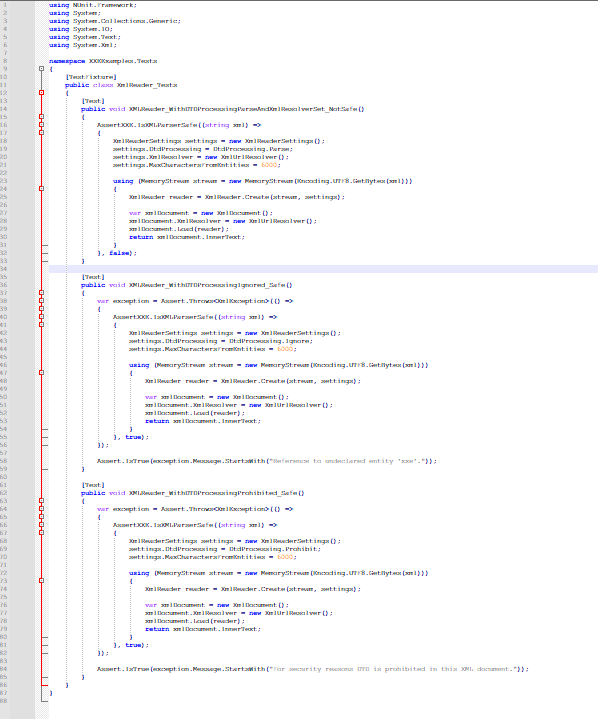The image size is (598, 719).
Task: Toggle the fold marker on line 64
Action: (41, 509)
